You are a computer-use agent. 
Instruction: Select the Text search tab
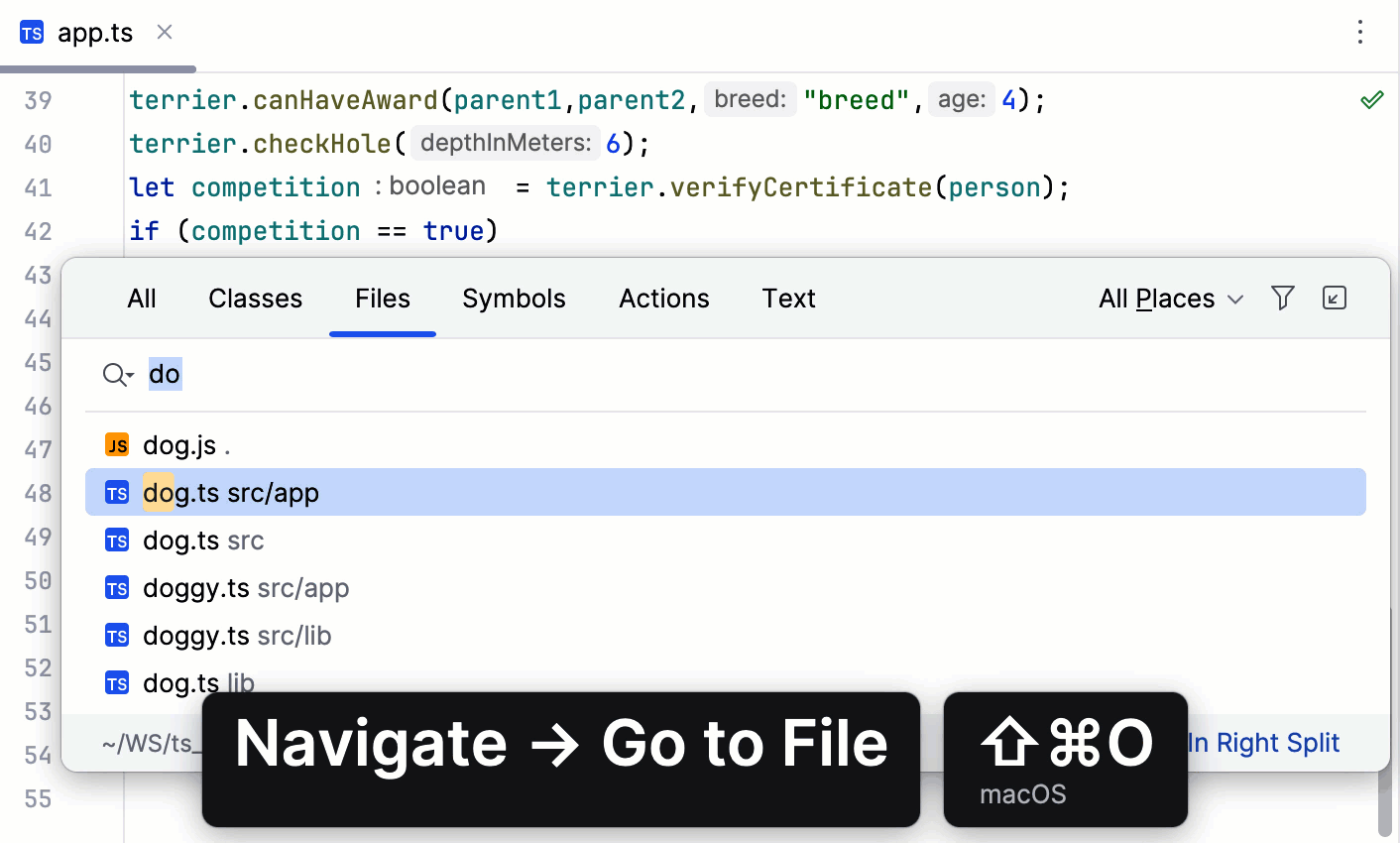click(788, 299)
